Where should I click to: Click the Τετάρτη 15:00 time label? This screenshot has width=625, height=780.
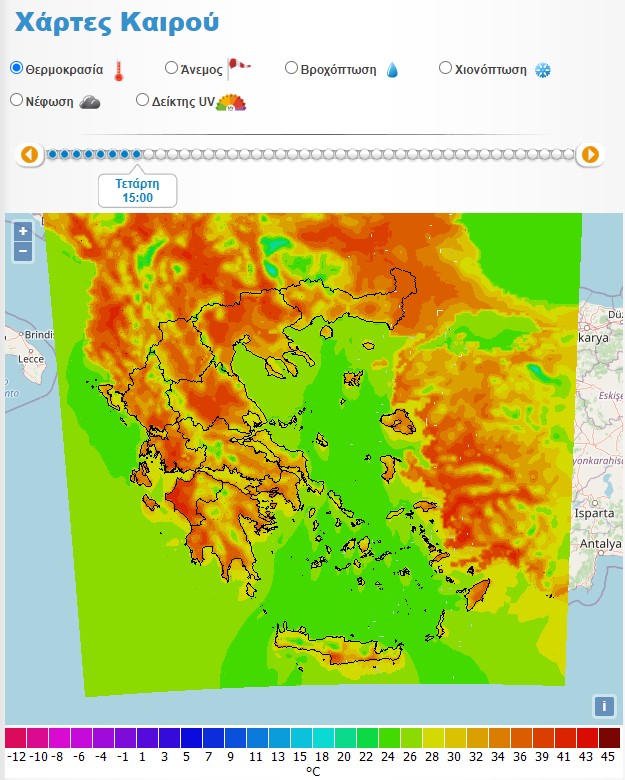click(138, 190)
